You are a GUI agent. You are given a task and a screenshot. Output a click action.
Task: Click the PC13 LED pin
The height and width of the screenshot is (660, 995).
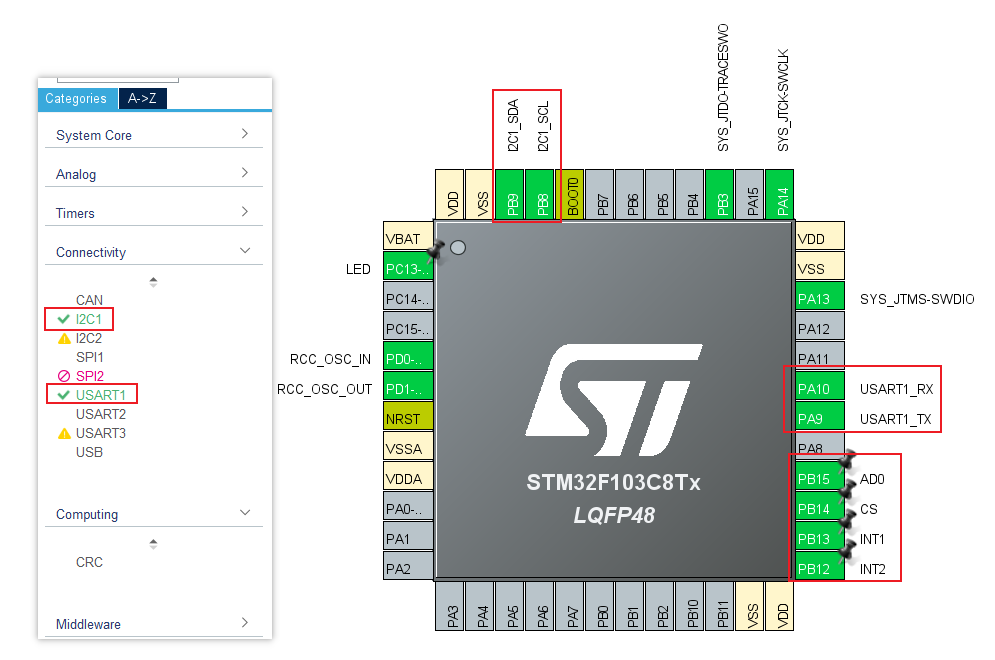pyautogui.click(x=408, y=265)
